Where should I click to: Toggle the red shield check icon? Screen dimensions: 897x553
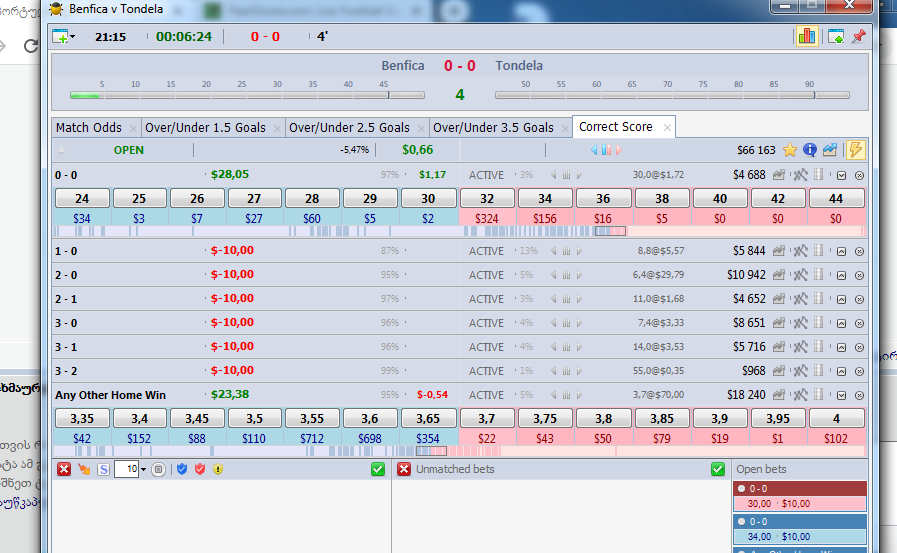coord(200,470)
